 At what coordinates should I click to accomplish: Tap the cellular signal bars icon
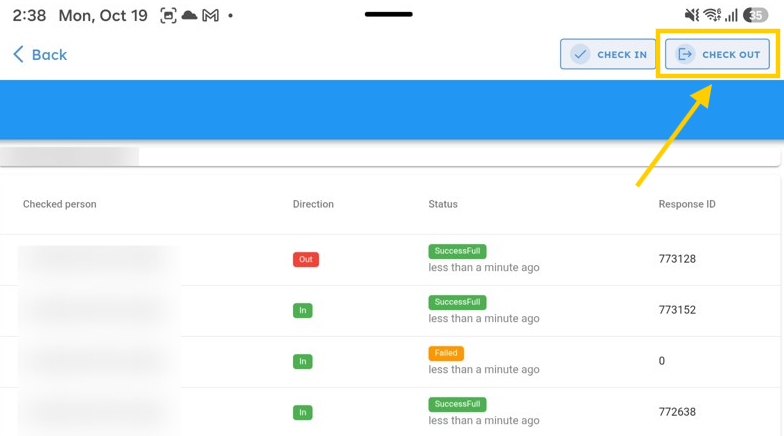point(732,16)
